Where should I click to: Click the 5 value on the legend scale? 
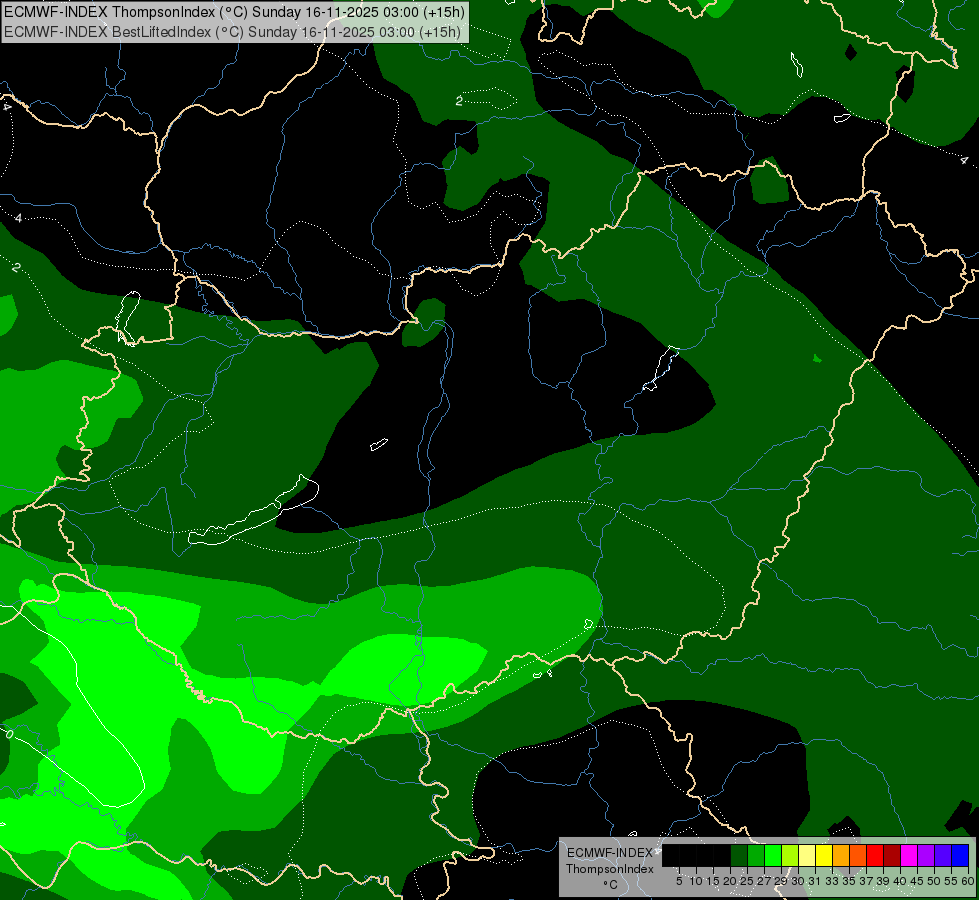(x=679, y=881)
